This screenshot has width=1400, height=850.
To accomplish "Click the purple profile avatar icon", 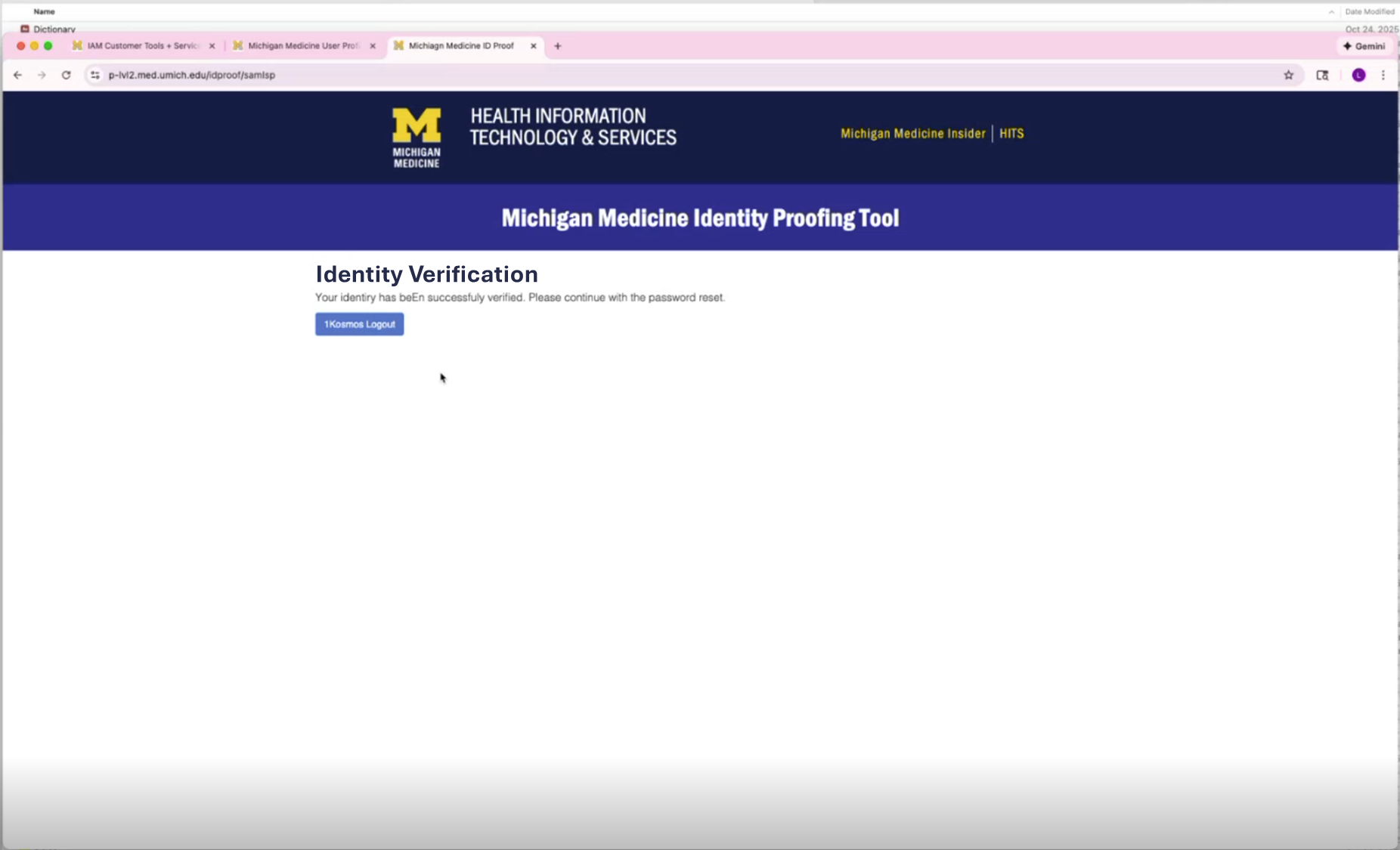I will [1358, 75].
